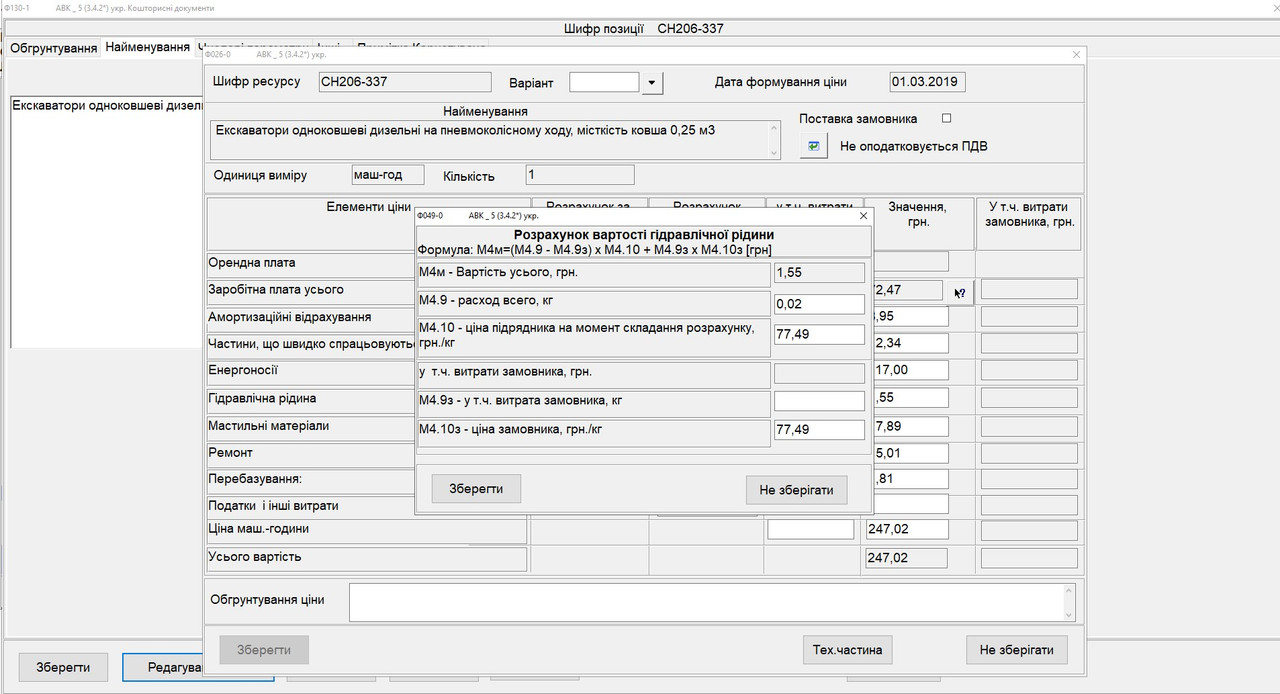Viewport: 1280px width, 694px height.
Task: Click the 'Гідравлічна рідина' row label
Action: 262,398
